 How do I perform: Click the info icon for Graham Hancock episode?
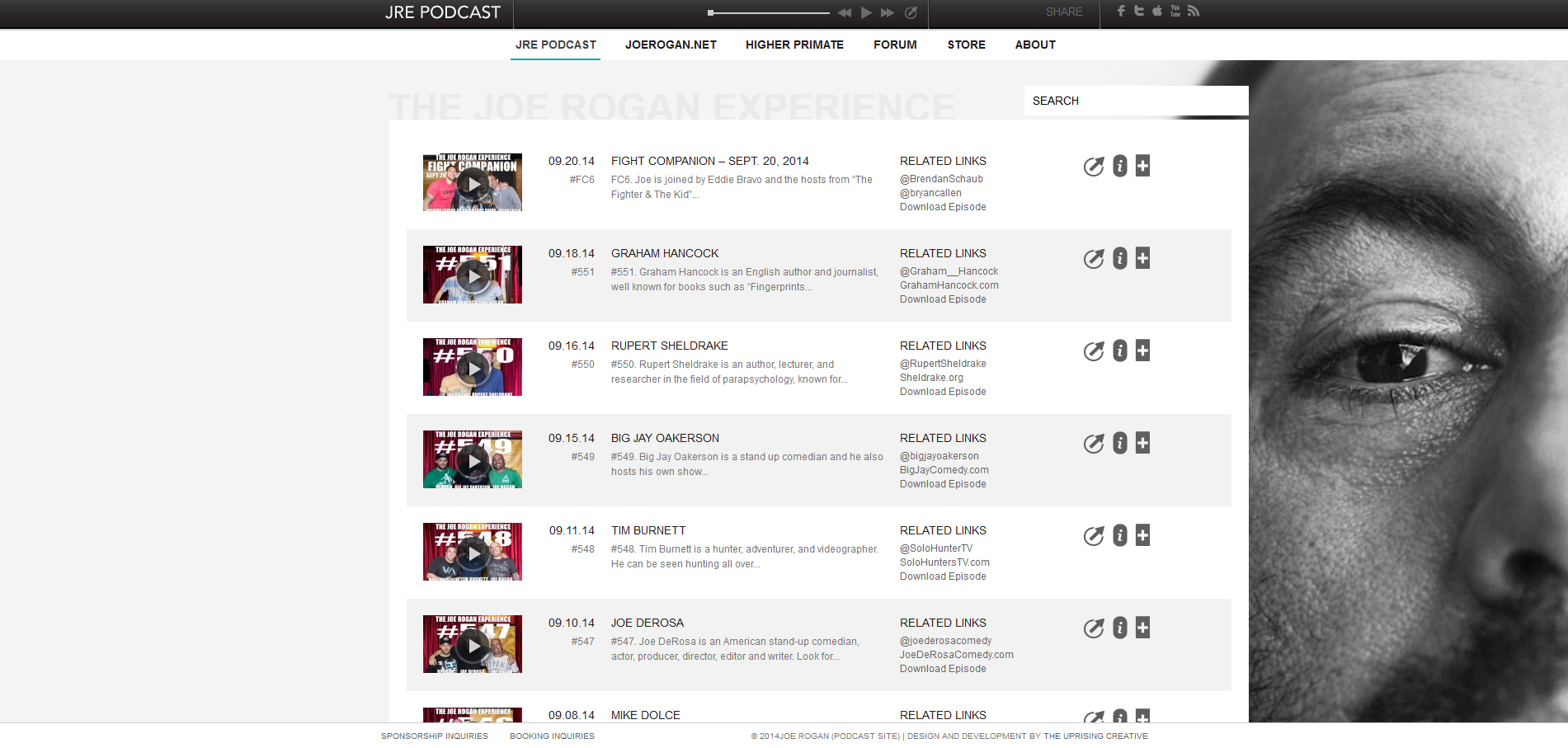pos(1119,258)
